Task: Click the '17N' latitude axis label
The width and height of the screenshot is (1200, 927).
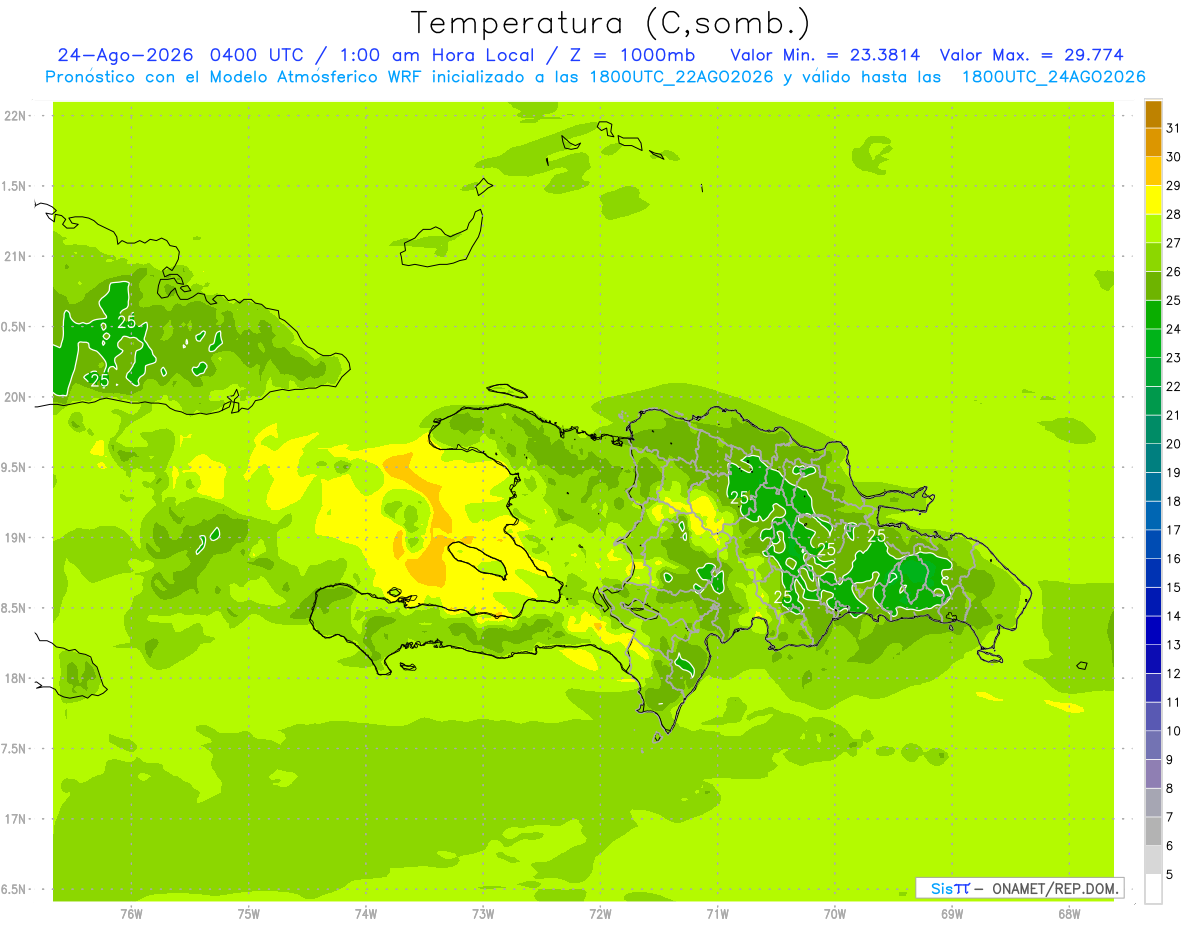Action: point(16,819)
